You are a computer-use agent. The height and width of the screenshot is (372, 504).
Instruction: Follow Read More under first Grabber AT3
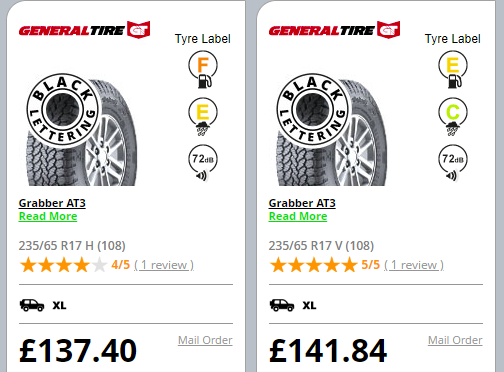pos(48,216)
